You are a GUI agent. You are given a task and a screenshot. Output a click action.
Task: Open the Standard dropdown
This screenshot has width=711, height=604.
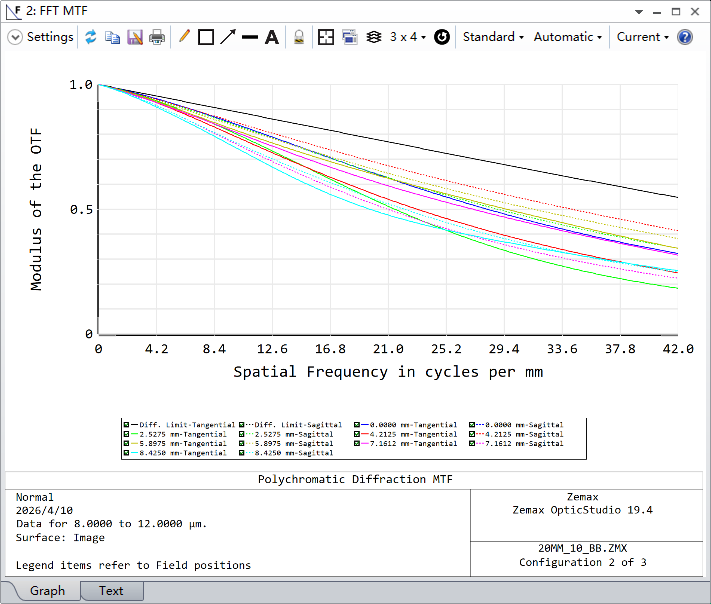tap(493, 37)
